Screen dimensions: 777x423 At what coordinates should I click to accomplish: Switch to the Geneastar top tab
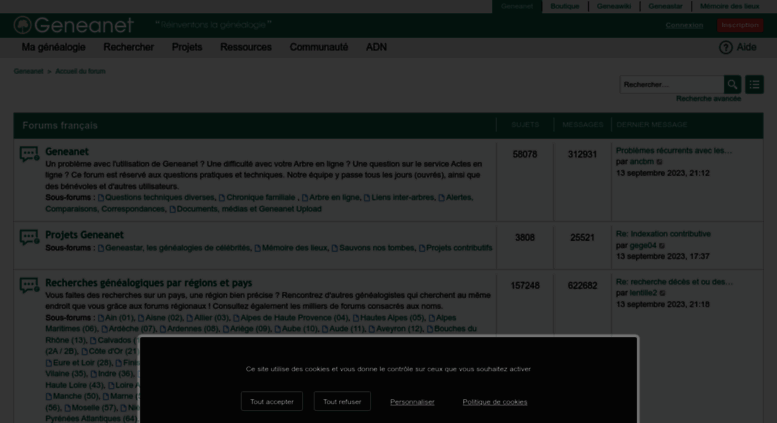click(665, 6)
